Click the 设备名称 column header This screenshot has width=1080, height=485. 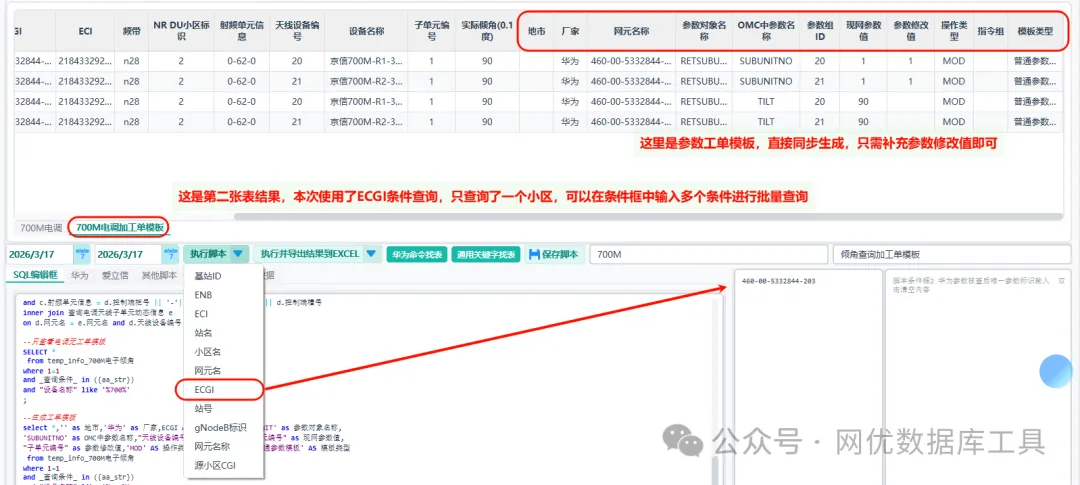coord(366,31)
